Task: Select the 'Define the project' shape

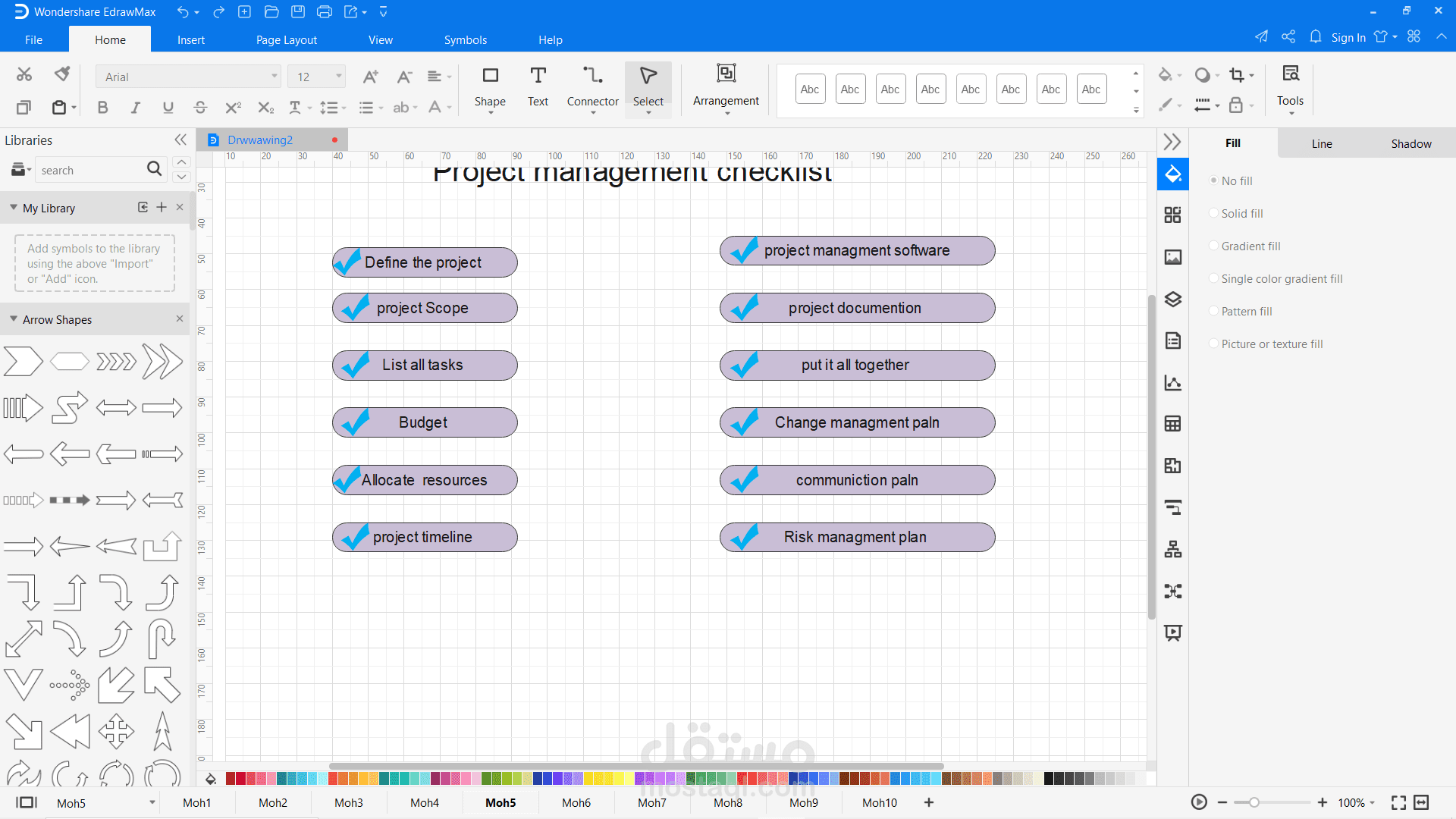Action: pos(425,262)
